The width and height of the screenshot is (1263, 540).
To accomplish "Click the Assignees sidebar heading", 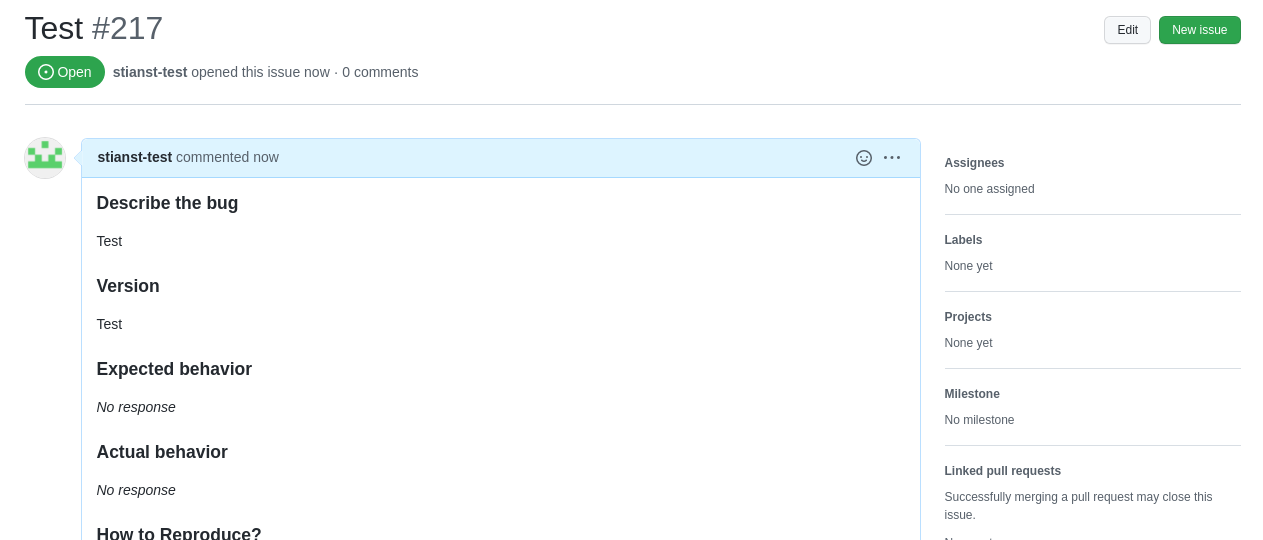I will [x=974, y=163].
